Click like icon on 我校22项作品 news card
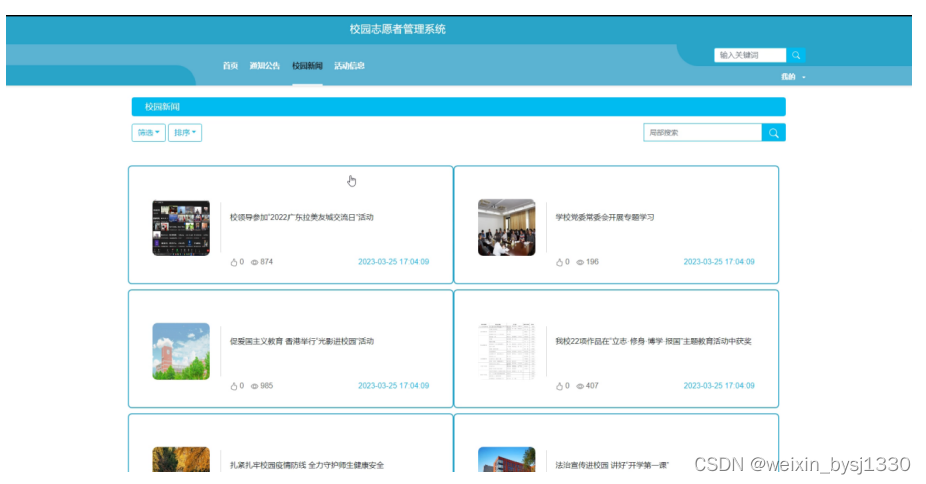 click(559, 386)
